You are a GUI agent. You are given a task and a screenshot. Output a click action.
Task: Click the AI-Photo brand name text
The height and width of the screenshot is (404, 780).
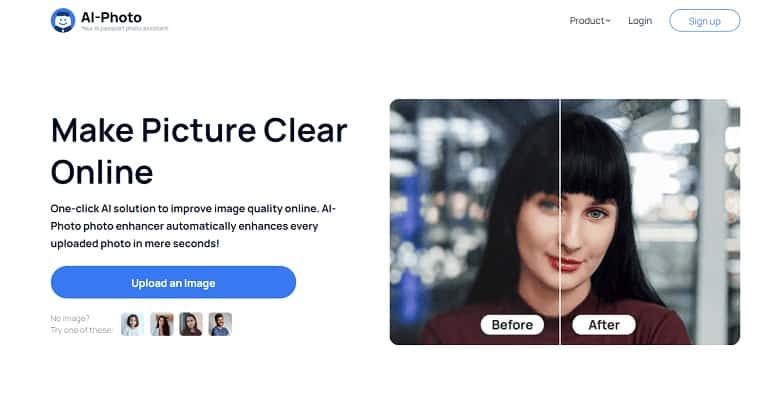[111, 17]
